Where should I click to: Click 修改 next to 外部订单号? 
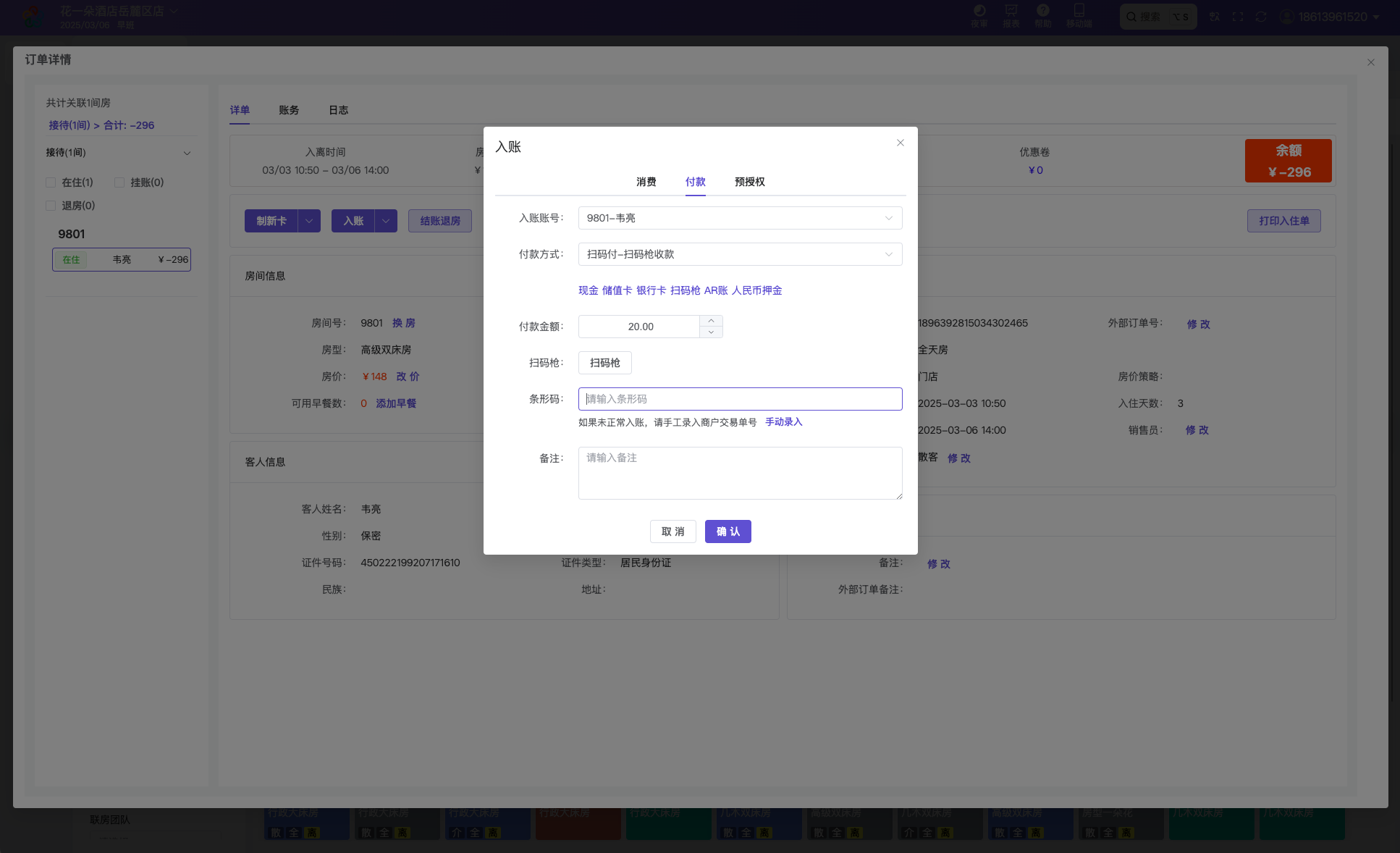pyautogui.click(x=1199, y=324)
